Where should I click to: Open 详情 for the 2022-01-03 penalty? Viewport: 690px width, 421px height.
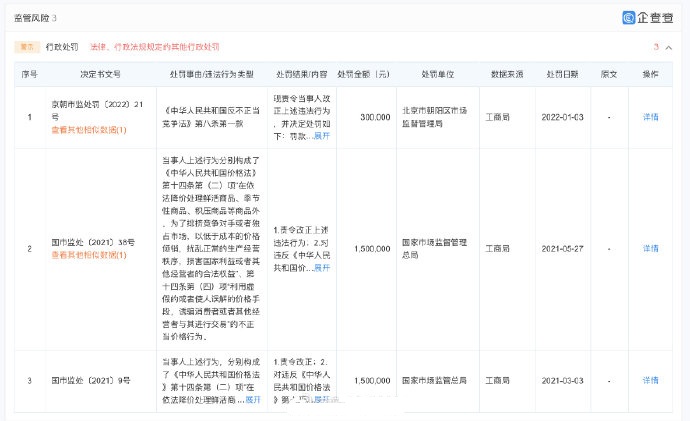pos(650,116)
